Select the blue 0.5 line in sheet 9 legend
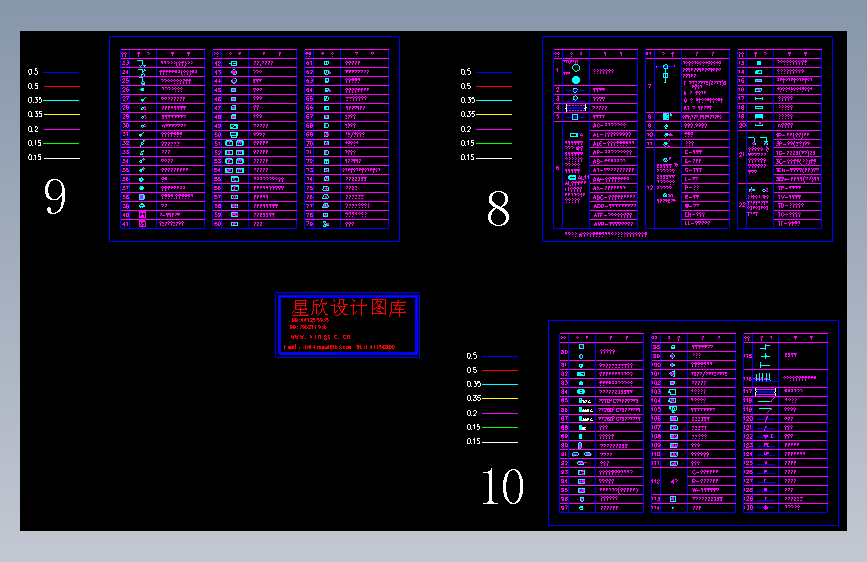The image size is (867, 562). [x=61, y=72]
